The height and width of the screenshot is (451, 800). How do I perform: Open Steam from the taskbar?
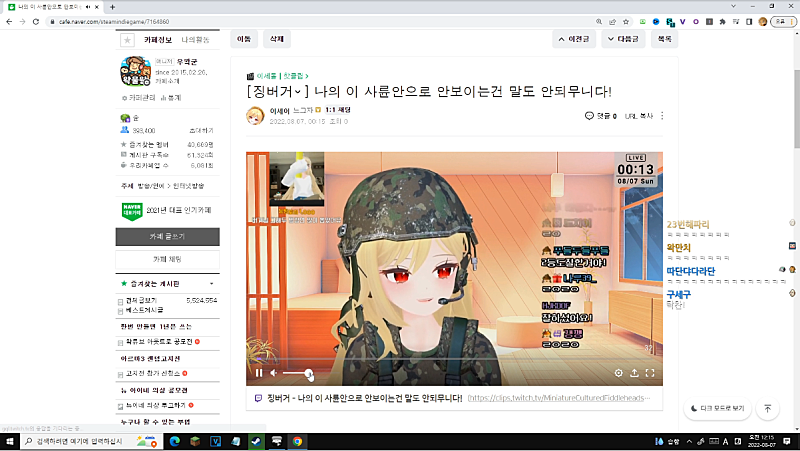coord(256,441)
